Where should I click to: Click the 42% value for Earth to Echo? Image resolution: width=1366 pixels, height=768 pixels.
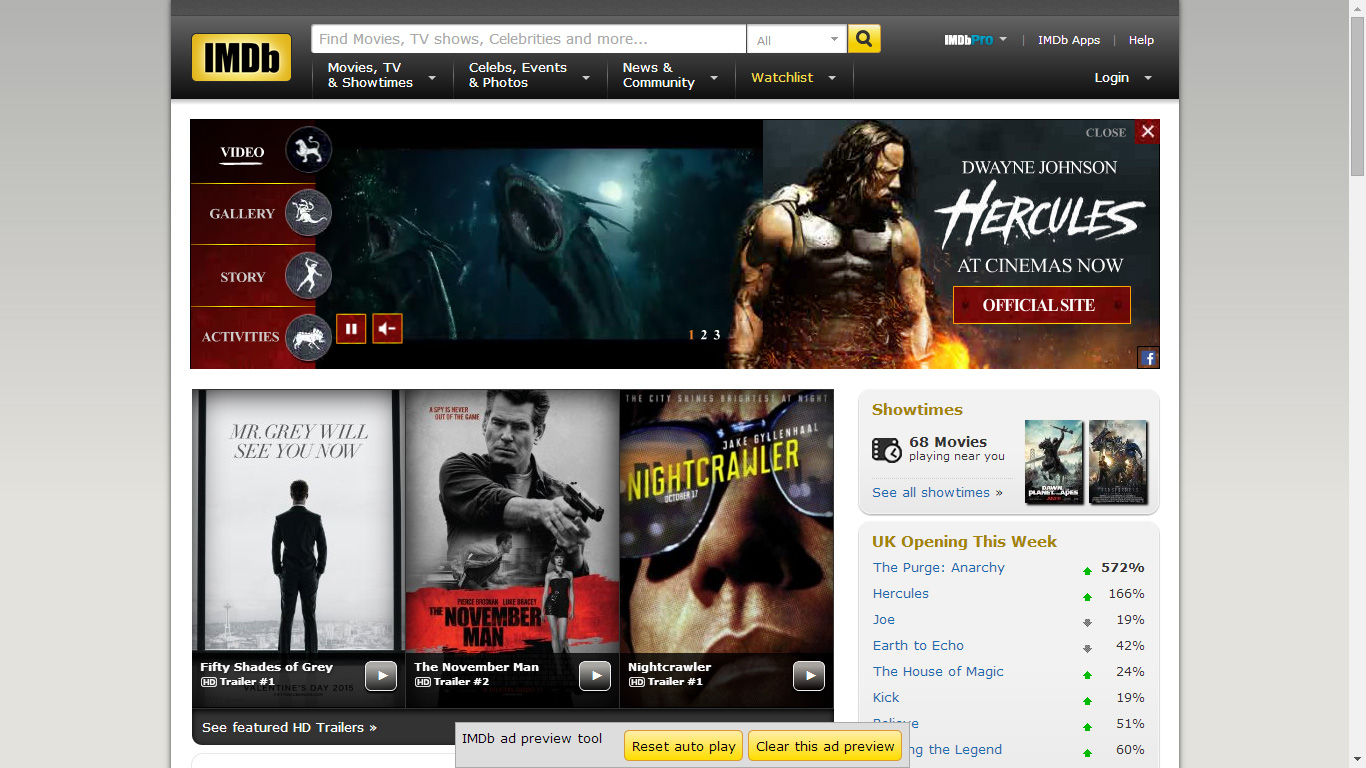point(1130,645)
